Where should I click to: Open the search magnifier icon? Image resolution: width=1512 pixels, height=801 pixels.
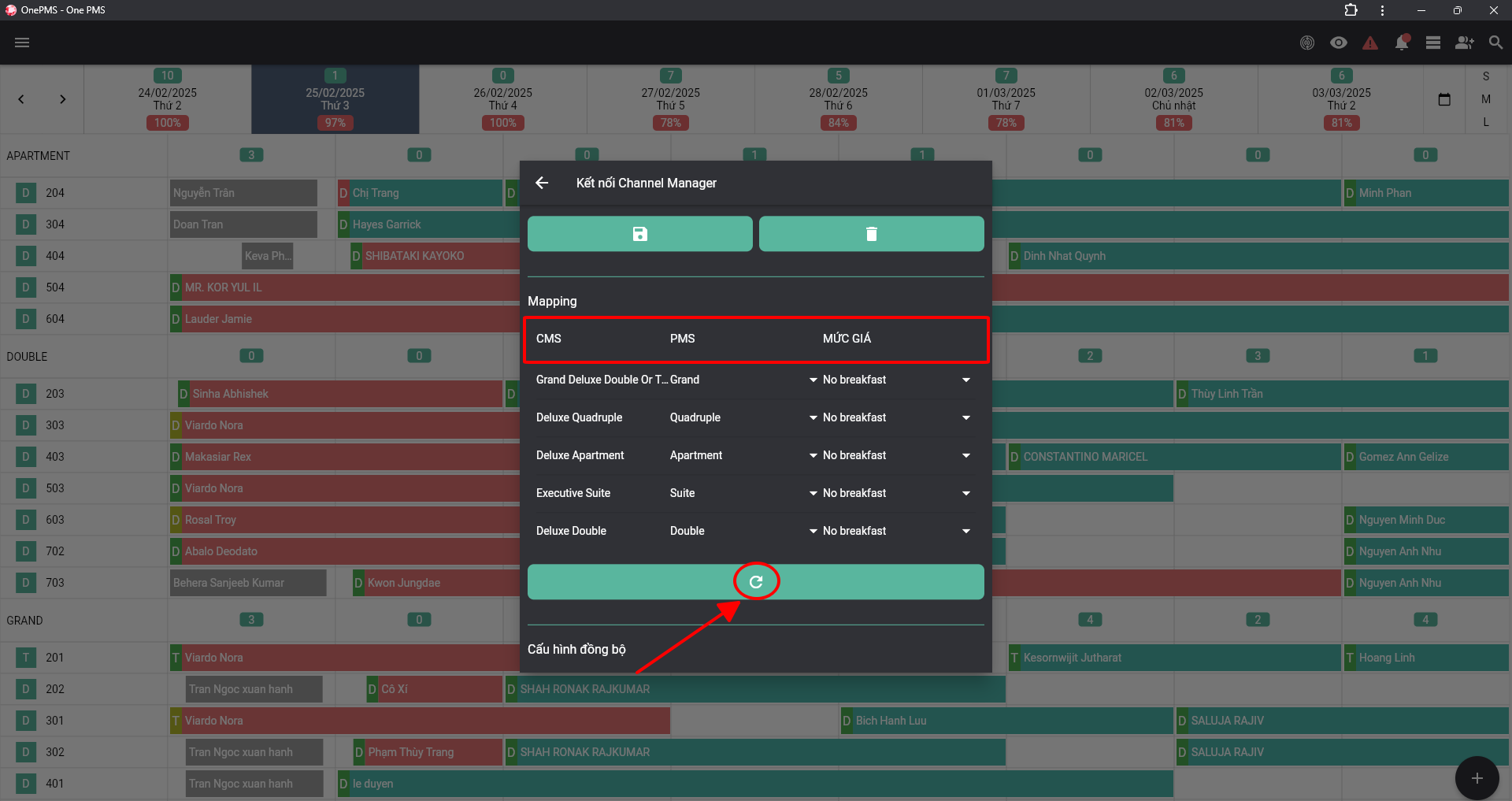point(1495,43)
